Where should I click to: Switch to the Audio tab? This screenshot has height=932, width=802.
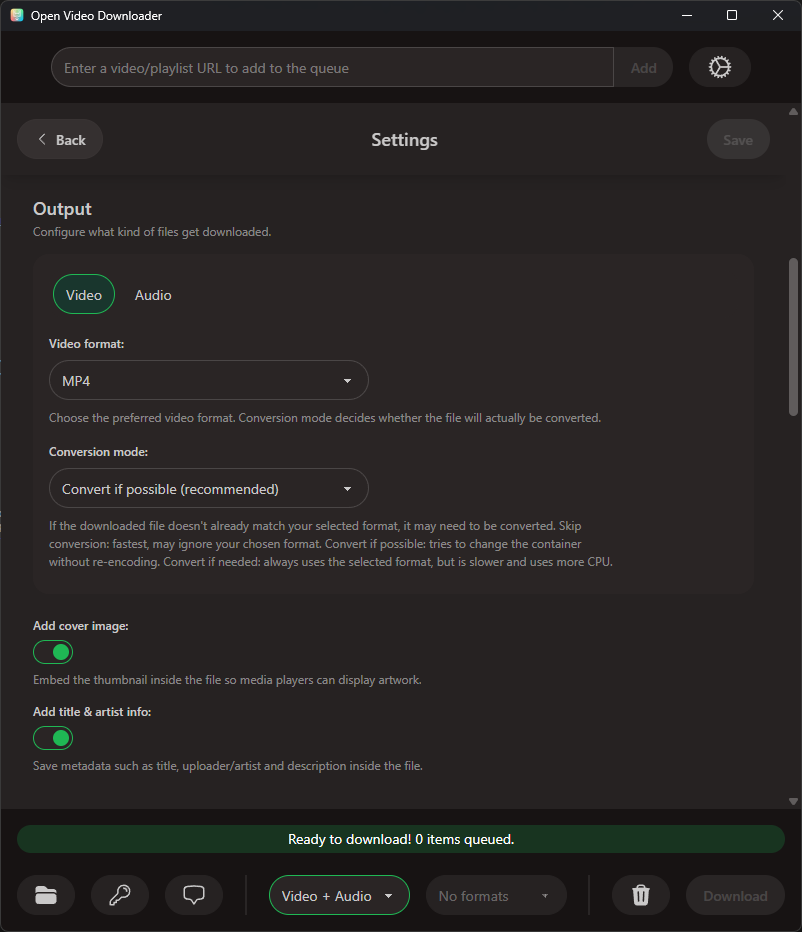153,294
